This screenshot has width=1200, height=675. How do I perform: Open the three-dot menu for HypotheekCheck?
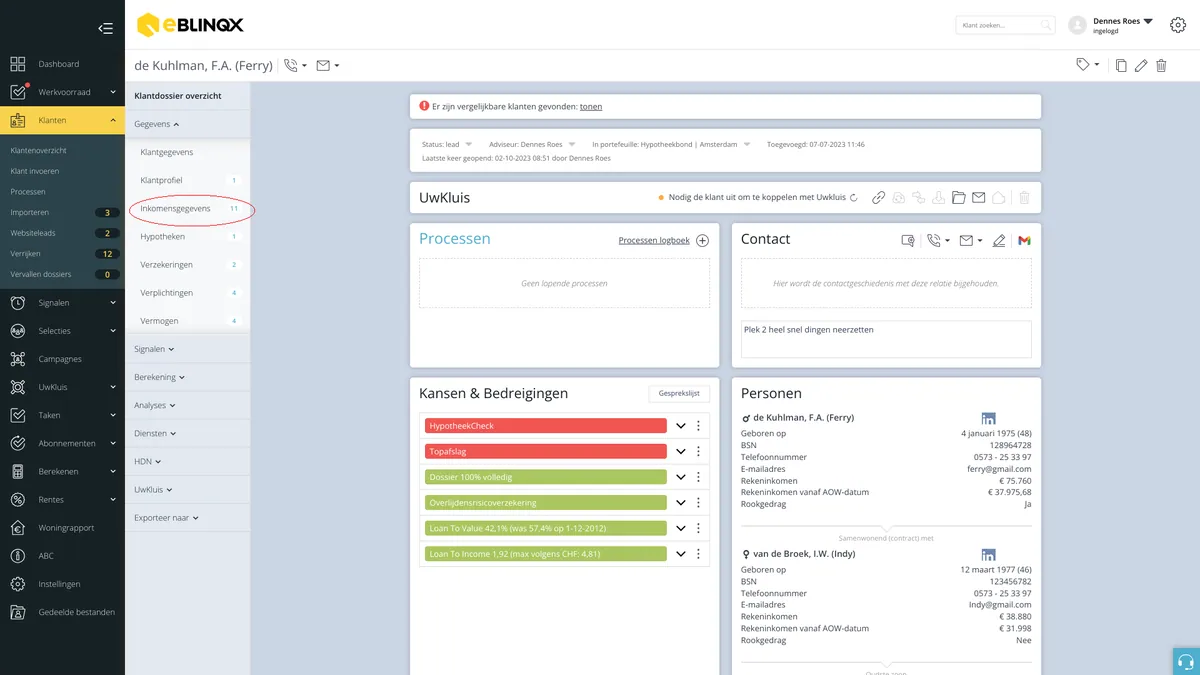[698, 426]
